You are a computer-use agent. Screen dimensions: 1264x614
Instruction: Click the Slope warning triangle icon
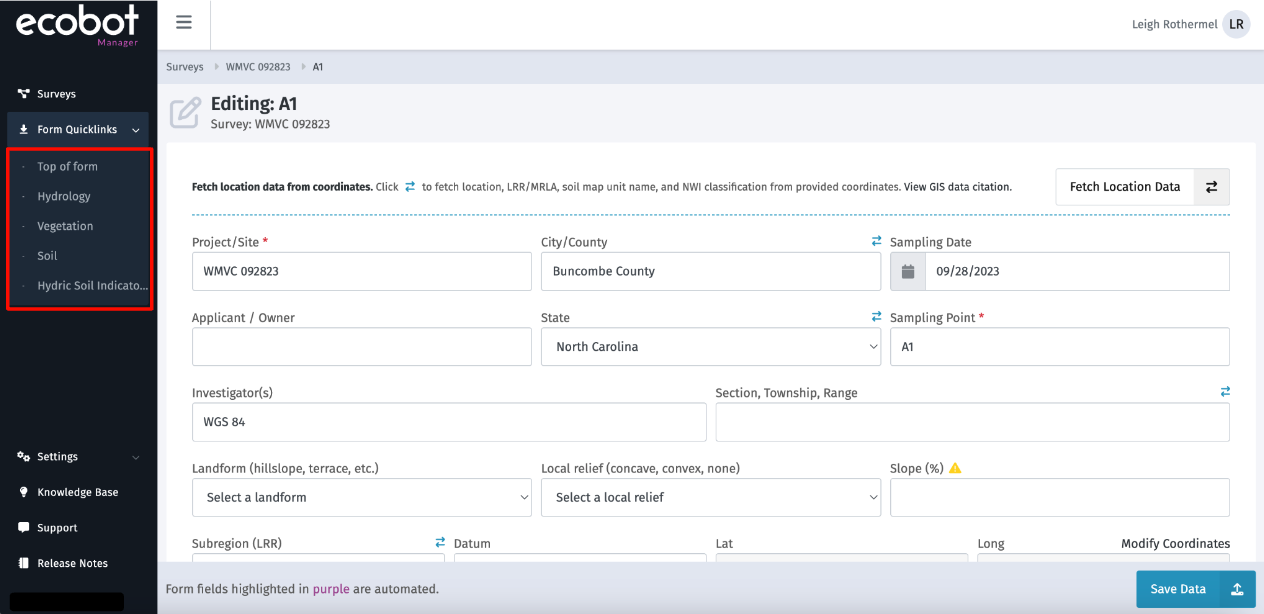955,468
